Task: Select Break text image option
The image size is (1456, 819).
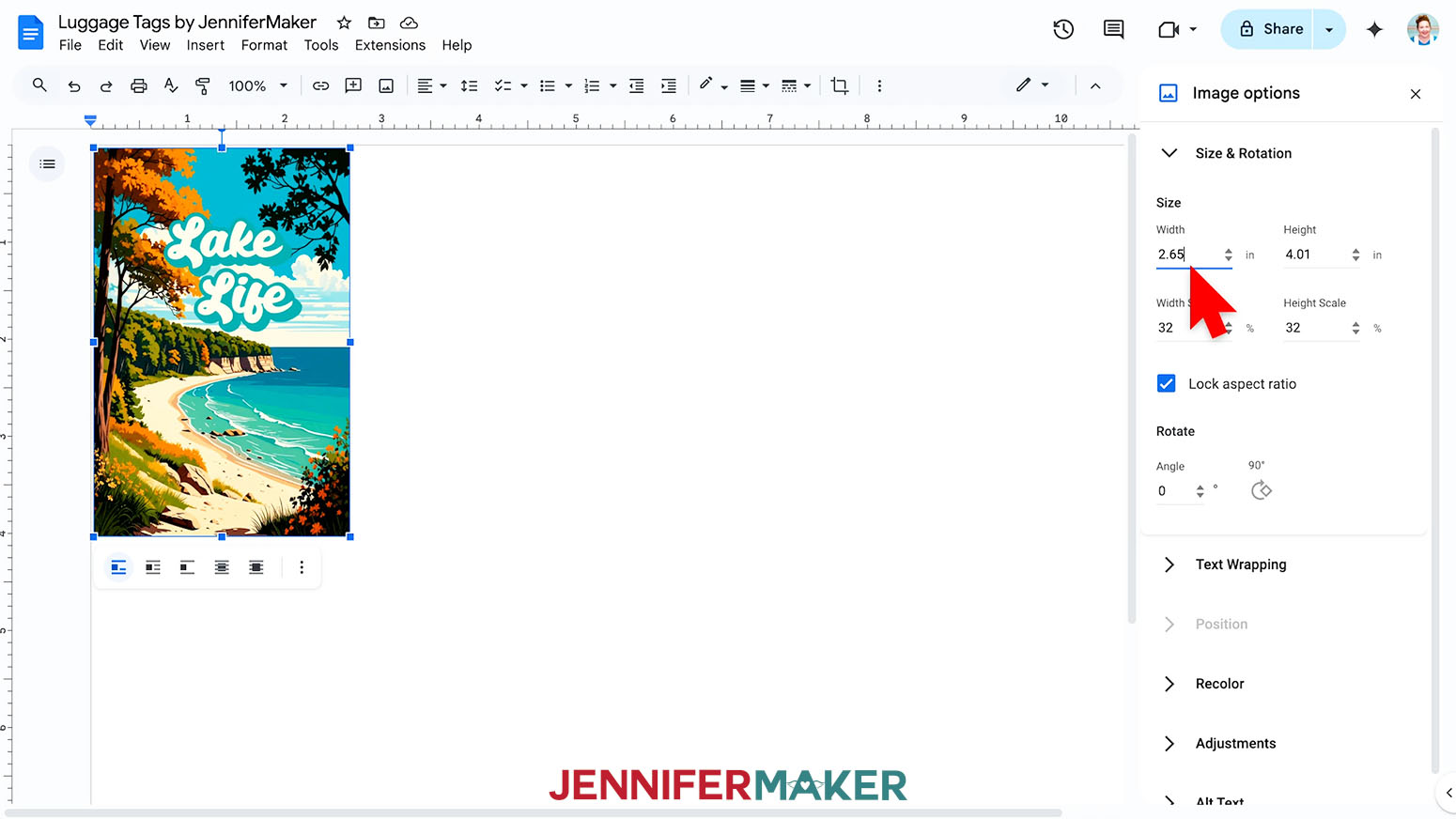Action: tap(187, 567)
